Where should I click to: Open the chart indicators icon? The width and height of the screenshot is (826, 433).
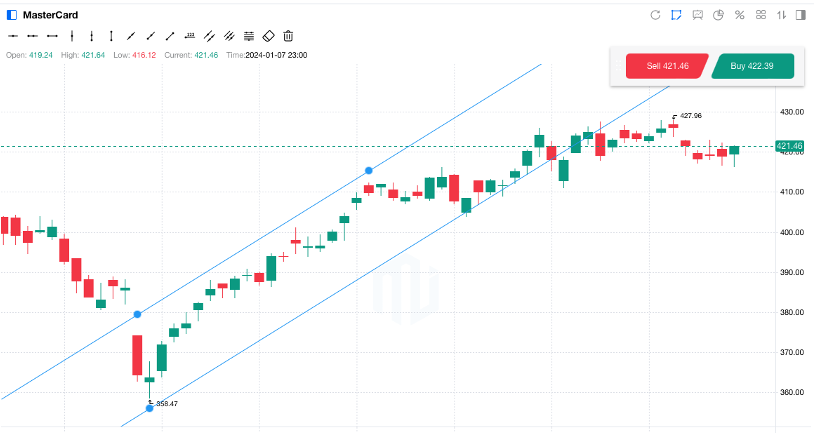[x=697, y=15]
